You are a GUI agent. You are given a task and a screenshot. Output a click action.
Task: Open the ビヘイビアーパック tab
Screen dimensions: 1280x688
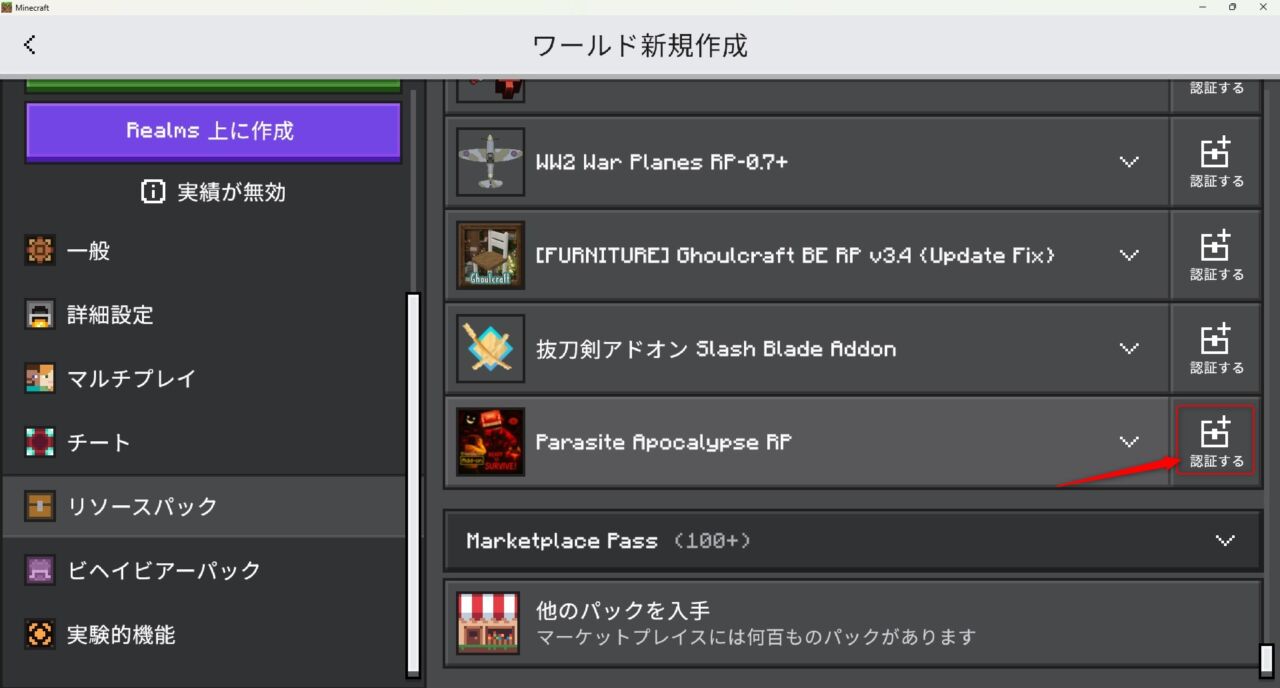pyautogui.click(x=204, y=570)
